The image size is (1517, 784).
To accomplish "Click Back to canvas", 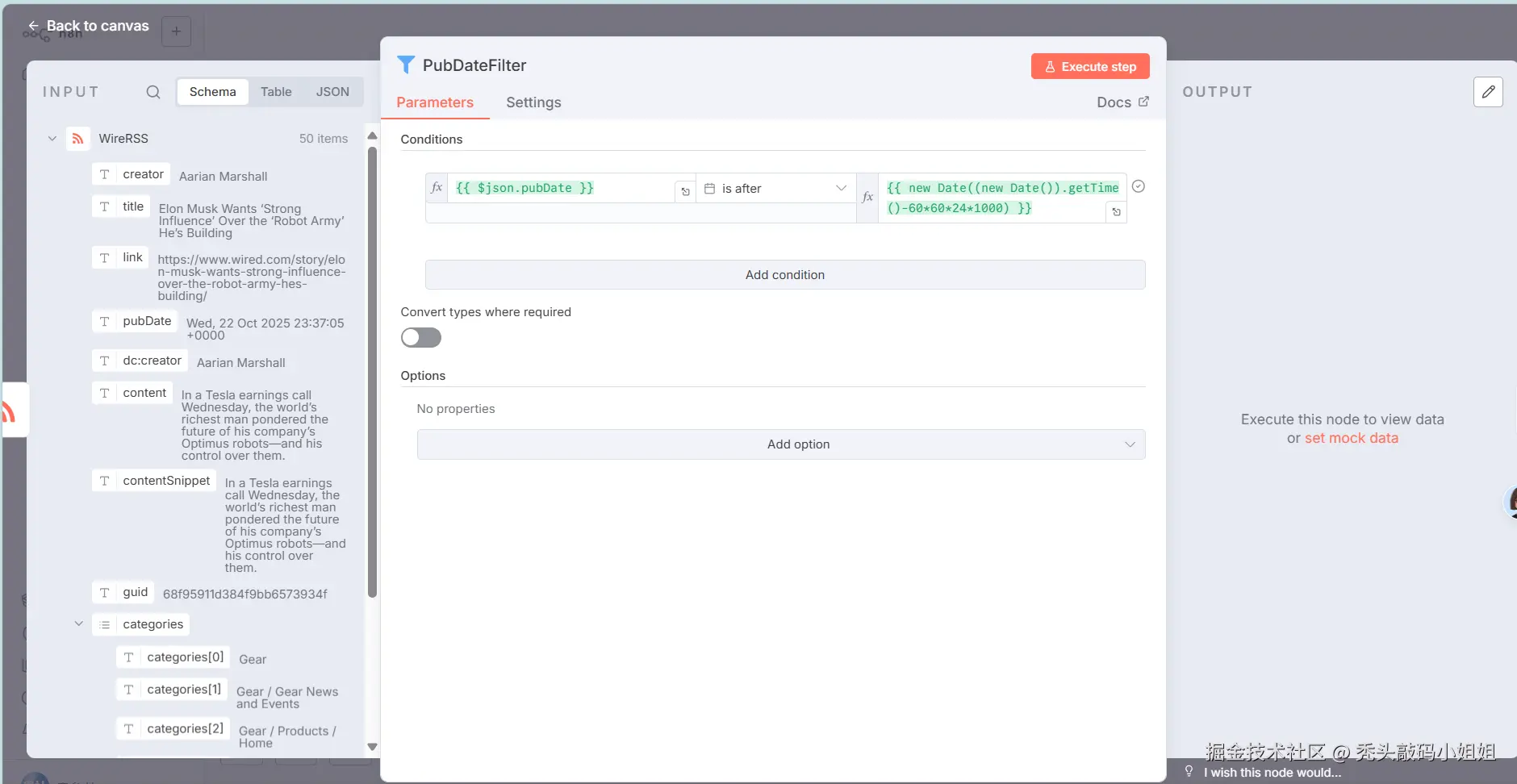I will [x=89, y=26].
